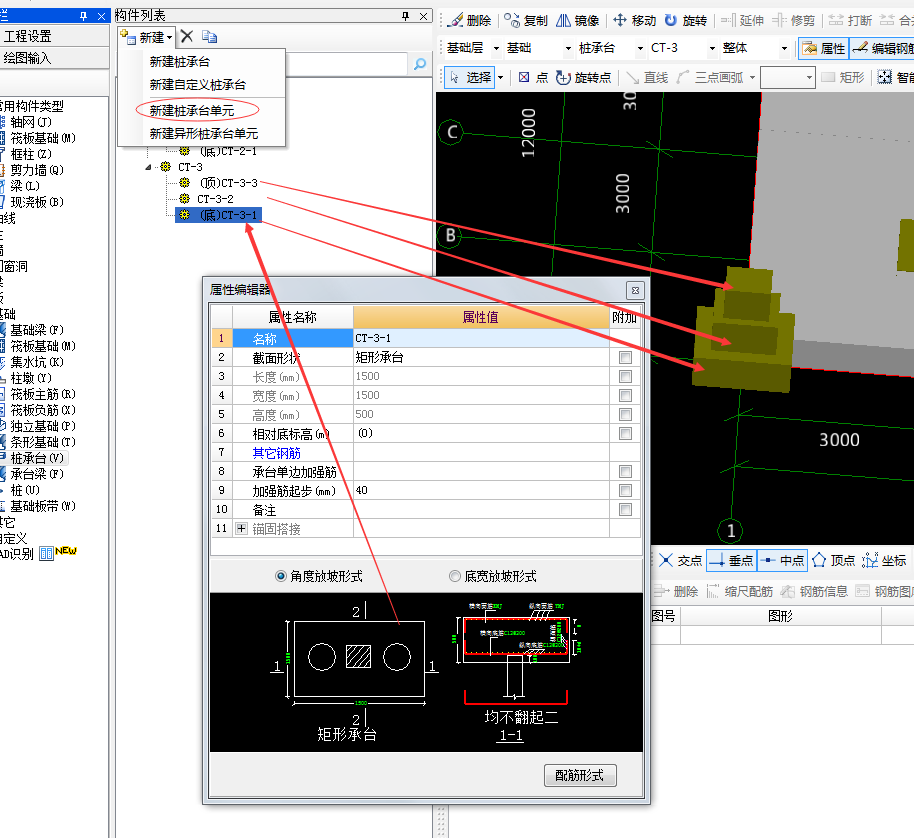The width and height of the screenshot is (914, 838).
Task: Open the CT-3 component dropdown
Action: point(712,48)
